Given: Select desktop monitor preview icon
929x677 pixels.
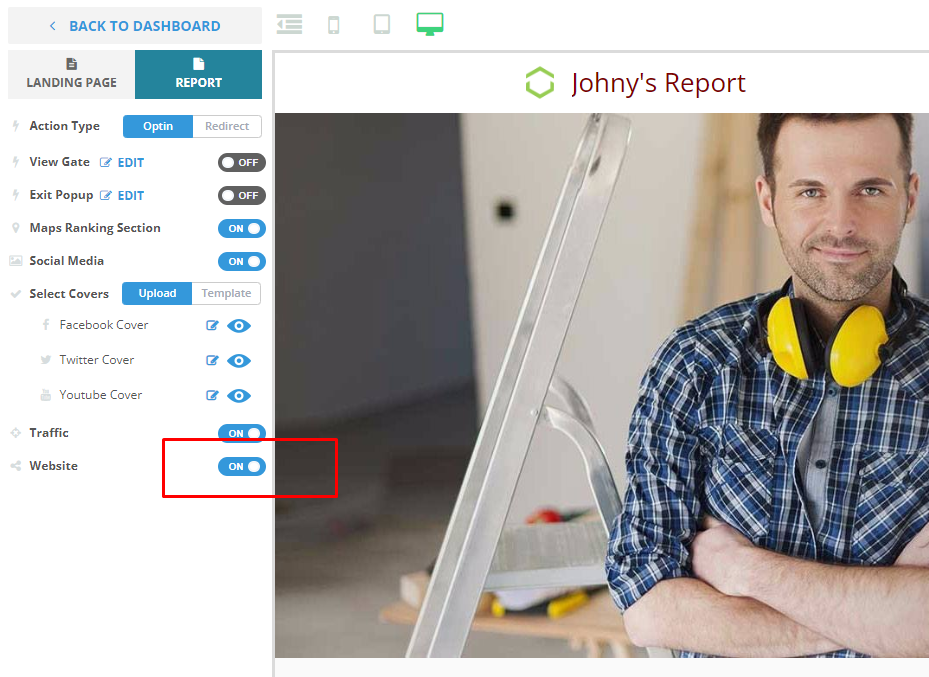Looking at the screenshot, I should [430, 24].
